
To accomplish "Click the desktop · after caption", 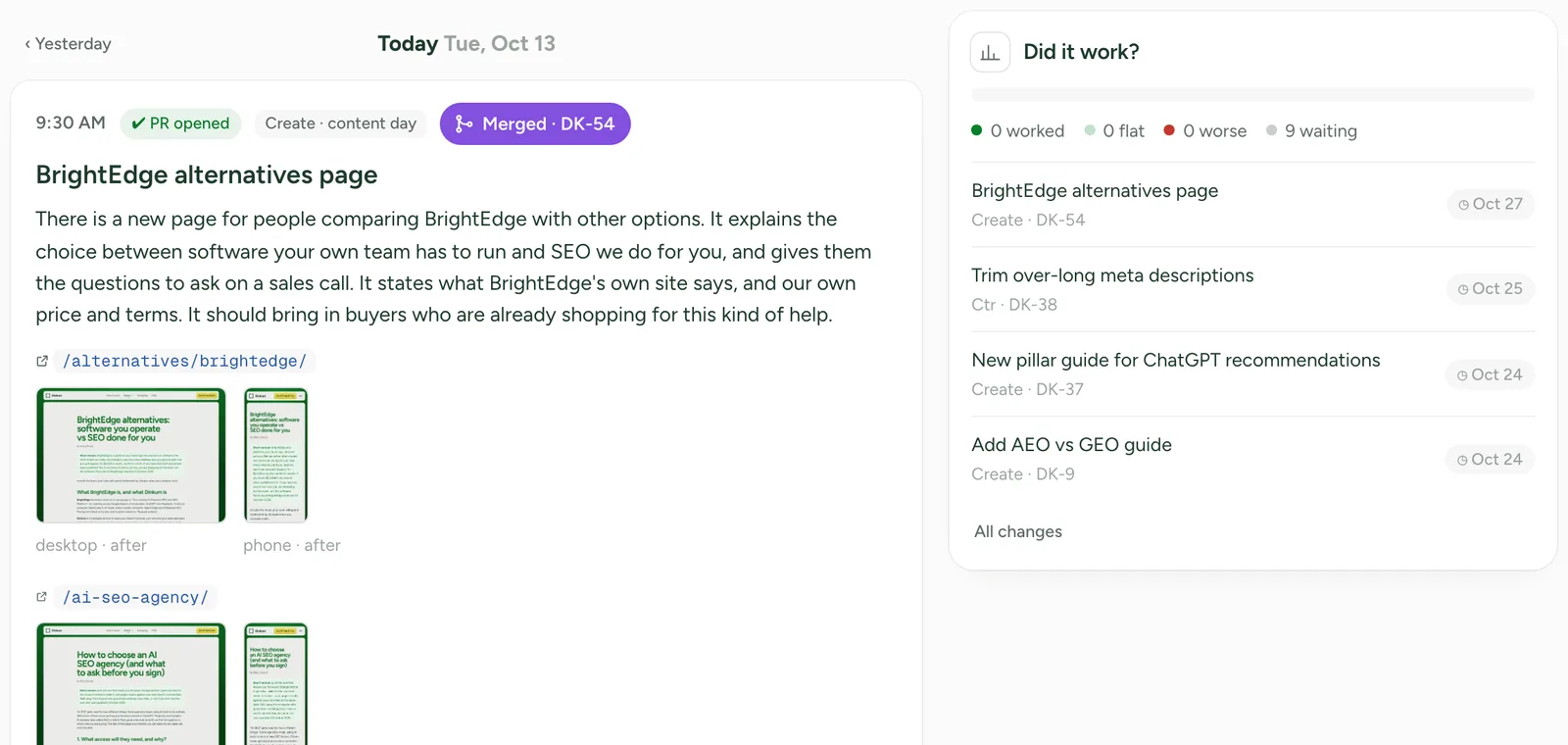I will (91, 545).
